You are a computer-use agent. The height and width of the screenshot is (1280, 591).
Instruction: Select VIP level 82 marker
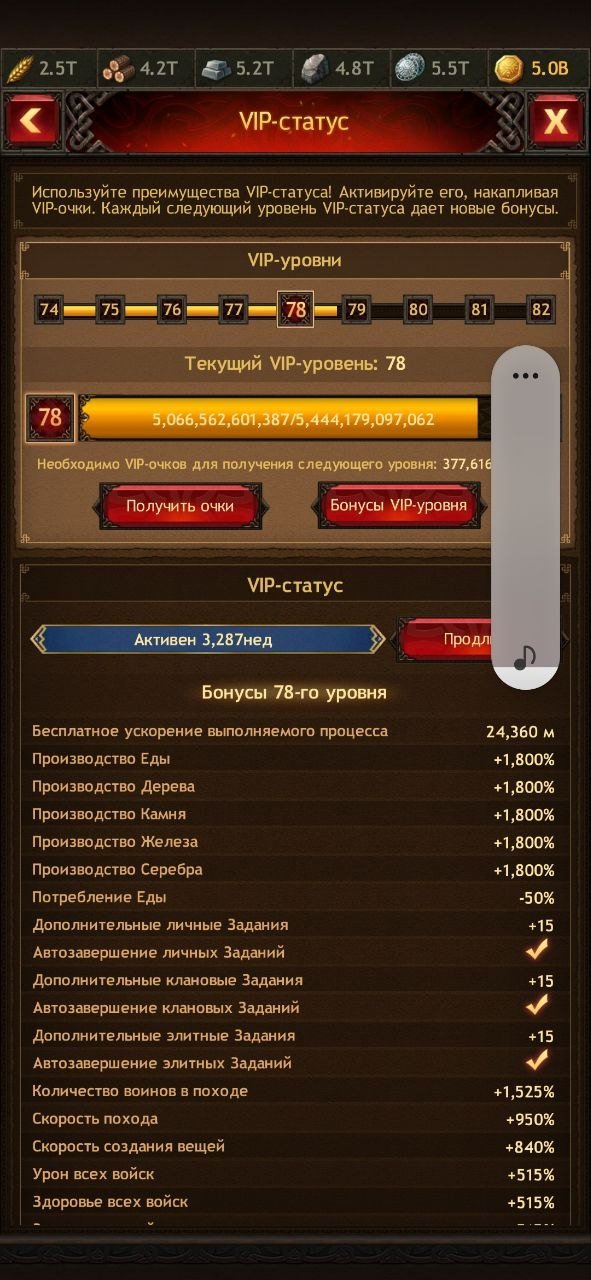[x=541, y=310]
